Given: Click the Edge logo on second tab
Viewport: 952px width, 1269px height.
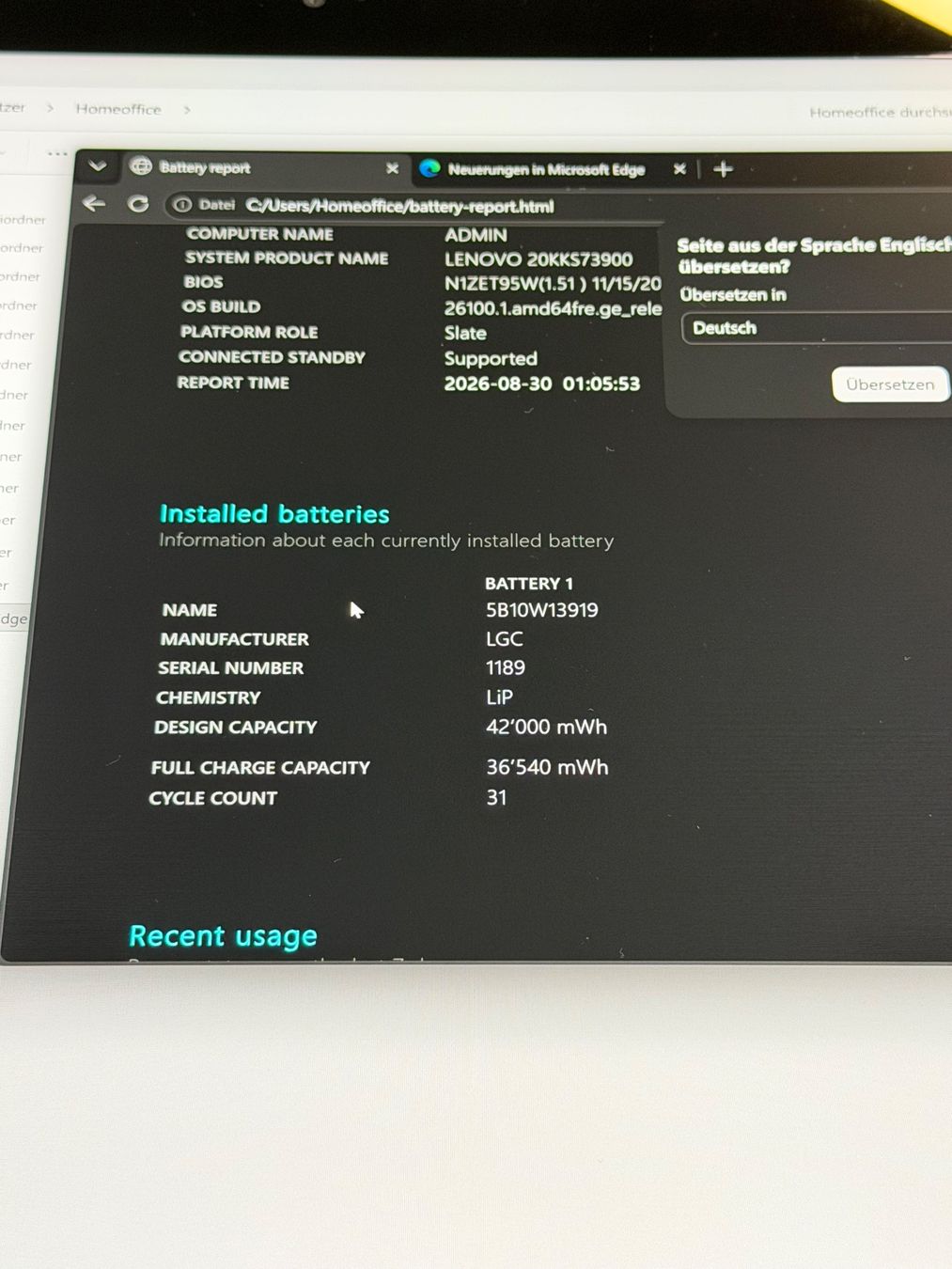Looking at the screenshot, I should [430, 168].
